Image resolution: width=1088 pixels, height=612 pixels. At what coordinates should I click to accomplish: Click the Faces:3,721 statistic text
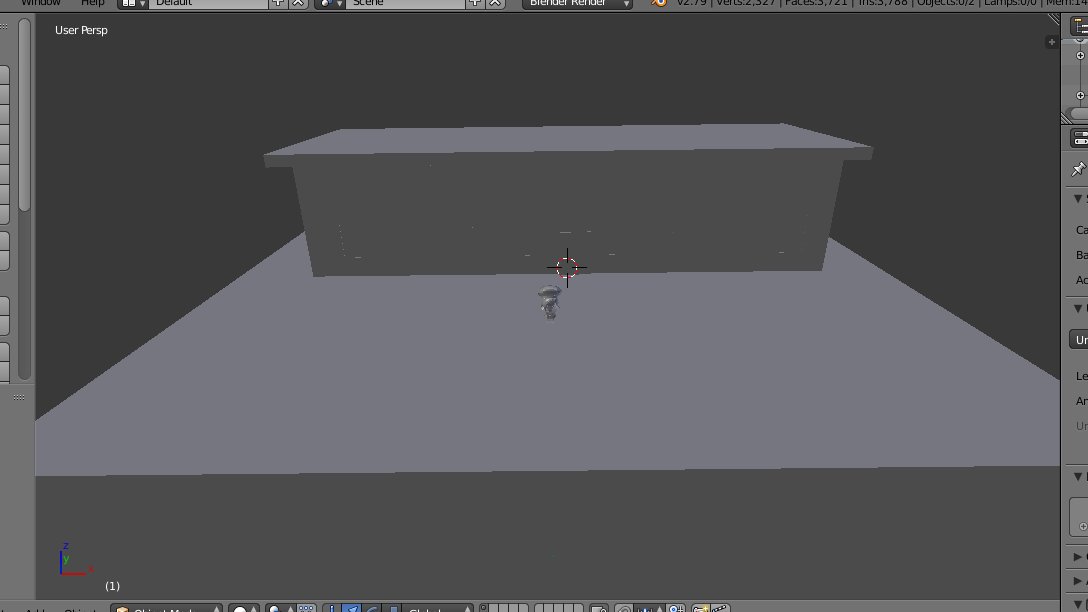pos(816,3)
